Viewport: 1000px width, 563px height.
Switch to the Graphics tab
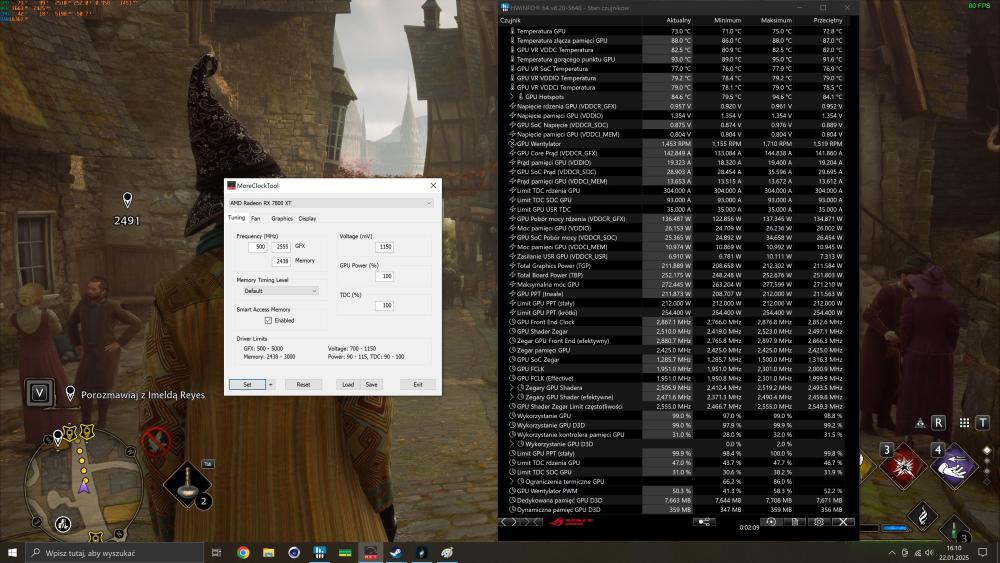(282, 218)
